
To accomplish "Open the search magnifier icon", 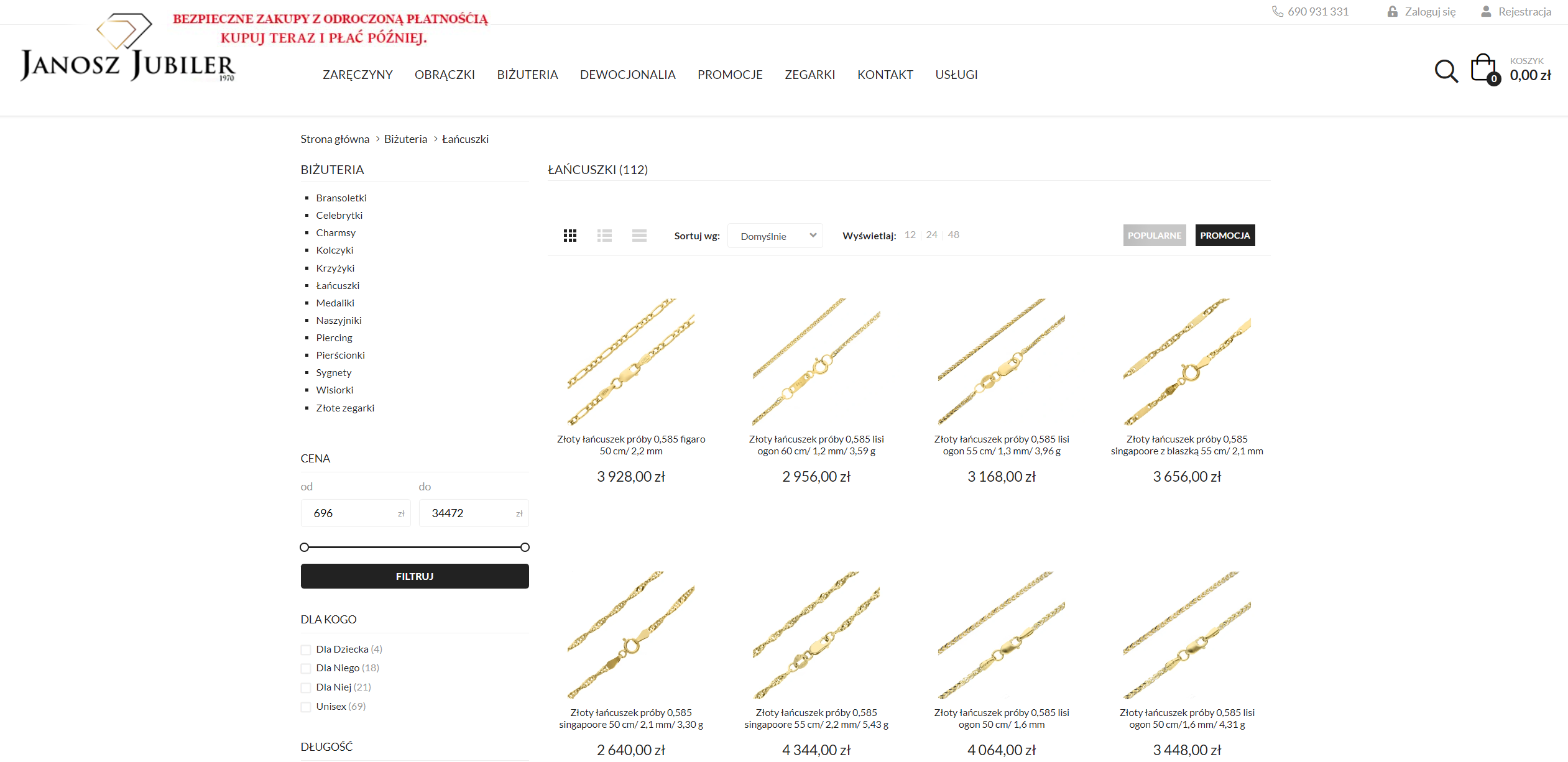I will tap(1446, 71).
